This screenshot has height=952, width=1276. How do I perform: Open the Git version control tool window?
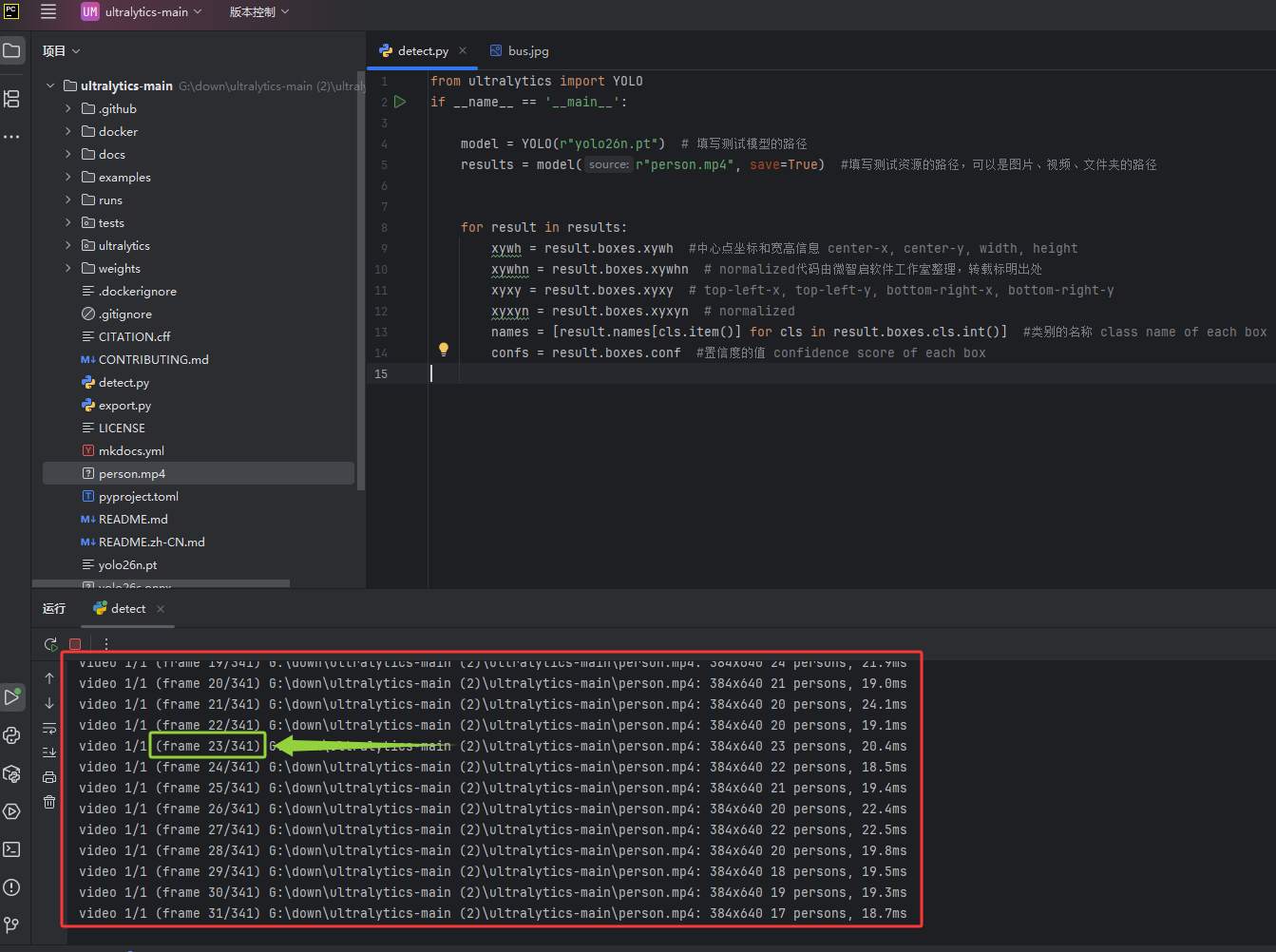pyautogui.click(x=11, y=924)
